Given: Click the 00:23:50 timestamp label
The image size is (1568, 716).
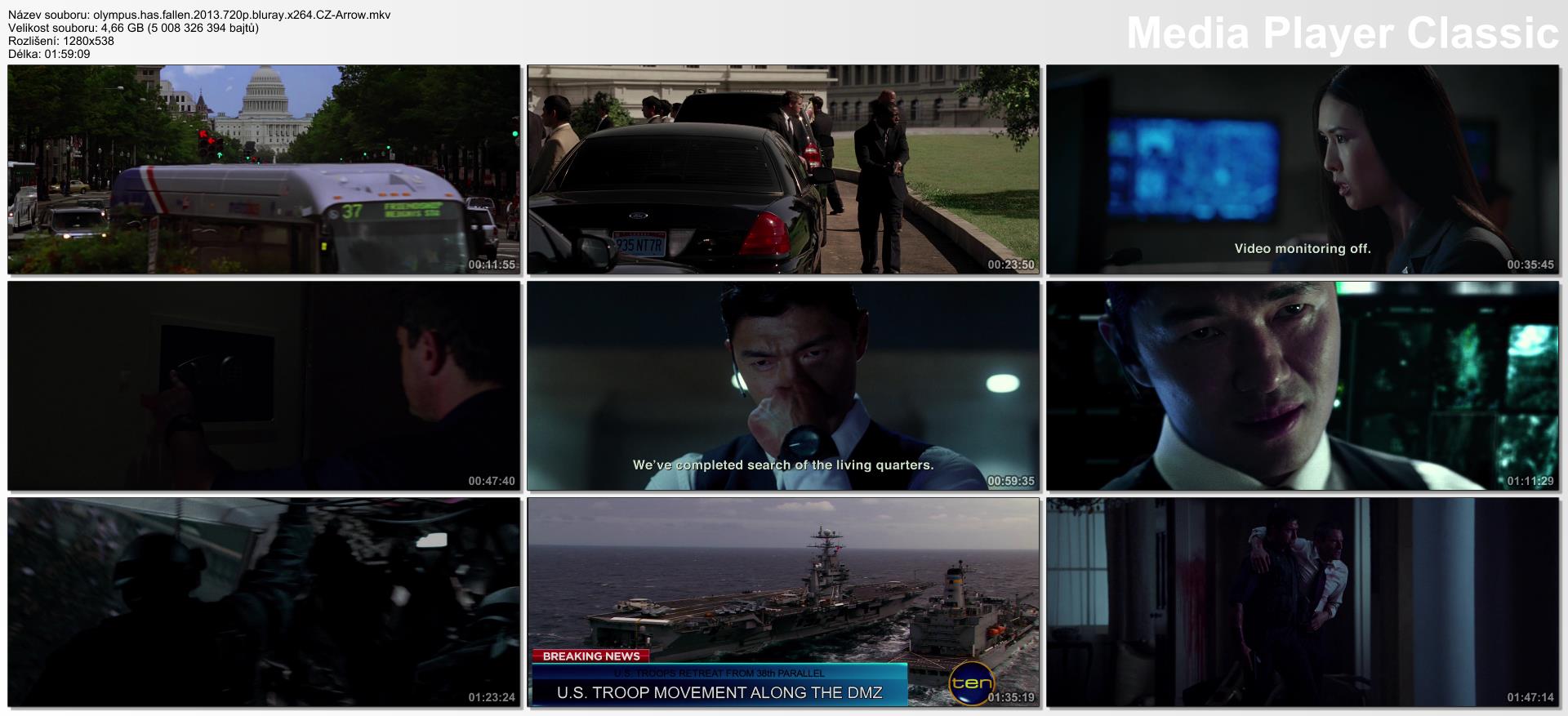Looking at the screenshot, I should tap(1010, 265).
